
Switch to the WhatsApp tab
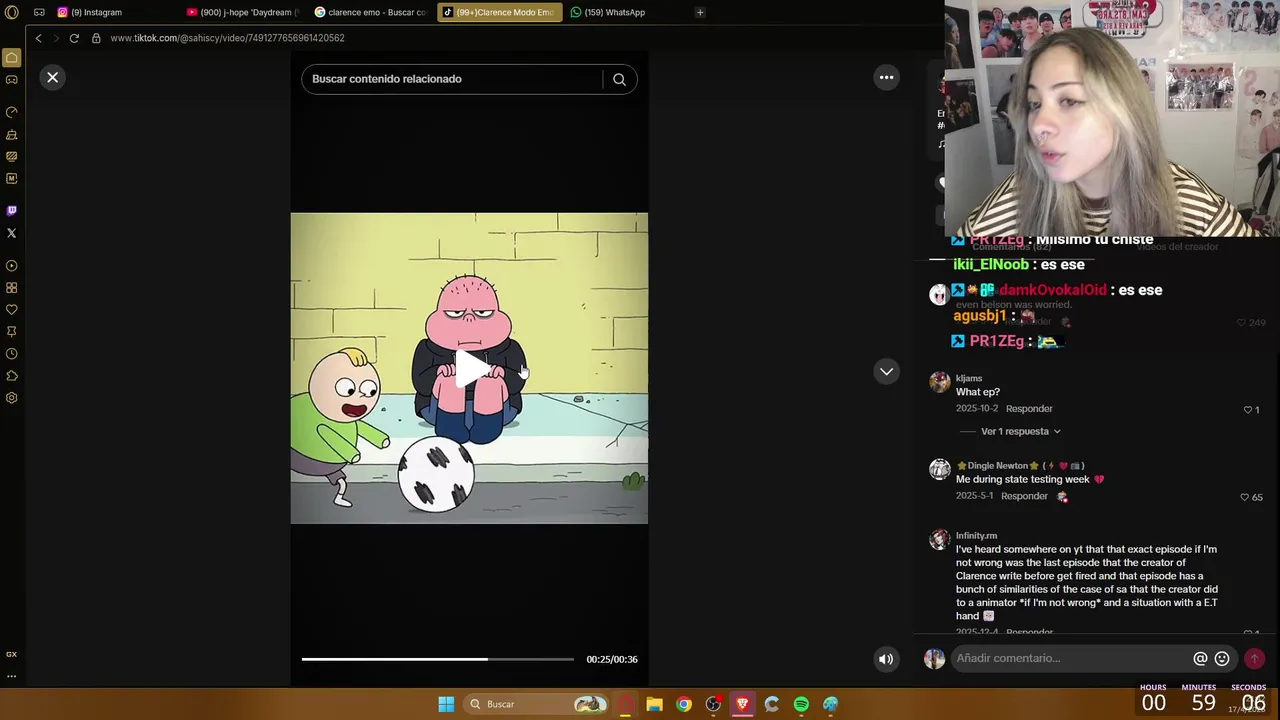click(614, 12)
